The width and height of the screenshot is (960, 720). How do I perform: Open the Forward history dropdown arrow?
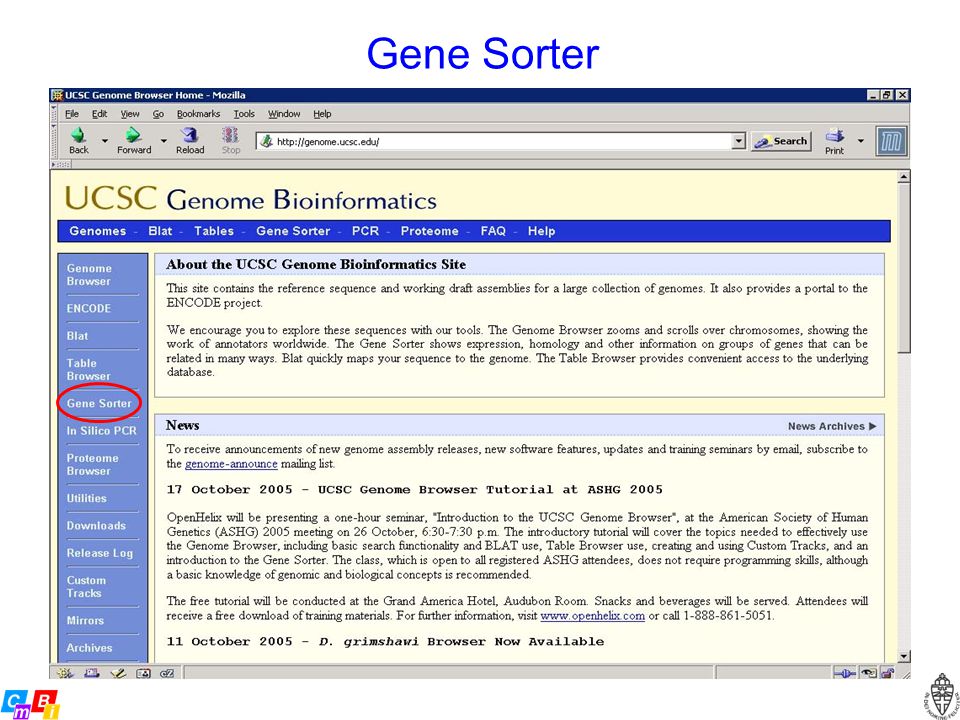coord(163,141)
